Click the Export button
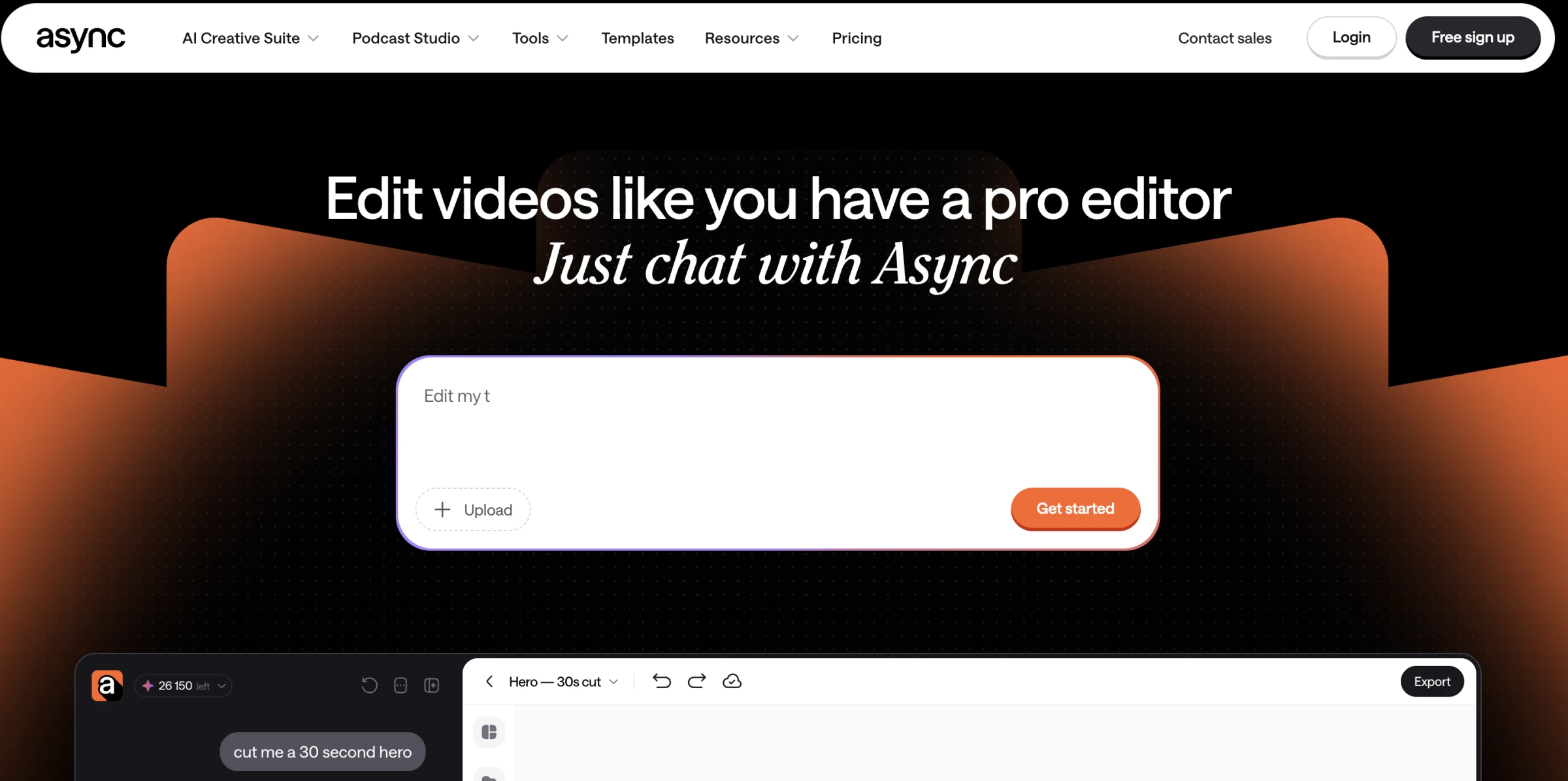 point(1431,682)
